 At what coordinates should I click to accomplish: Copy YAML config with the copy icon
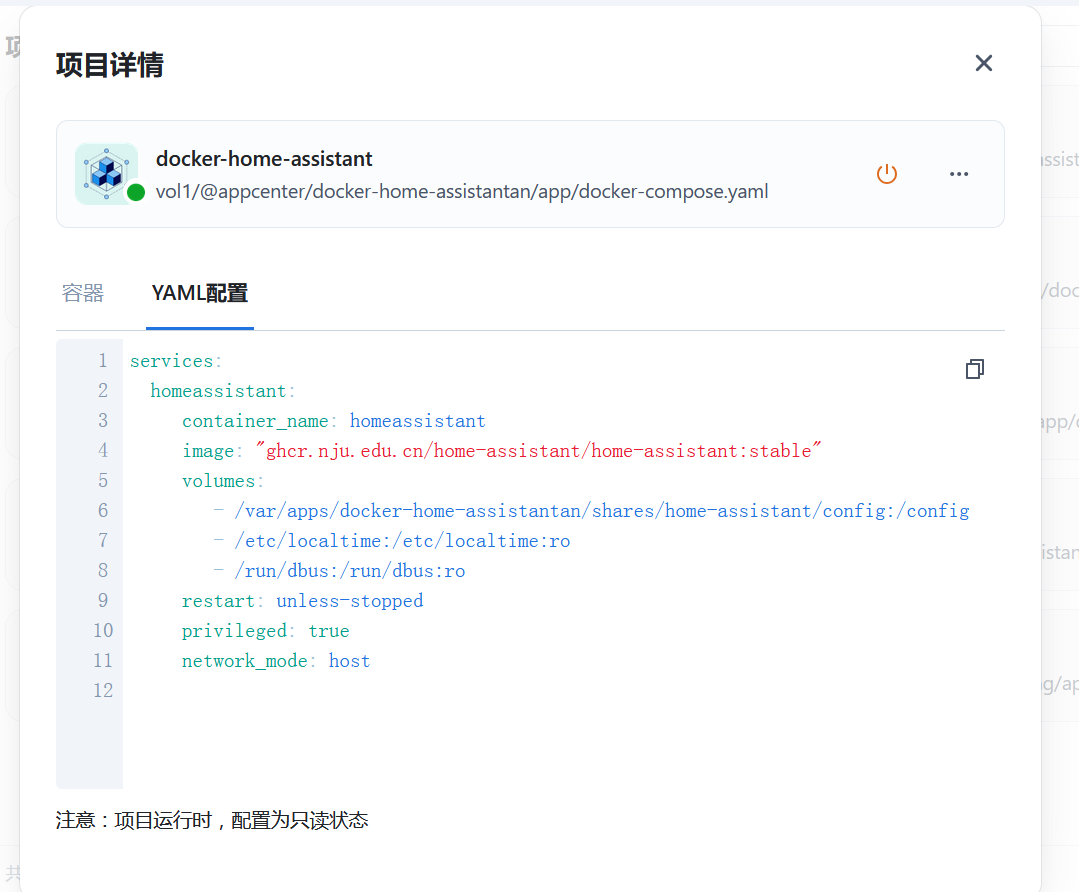point(974,369)
